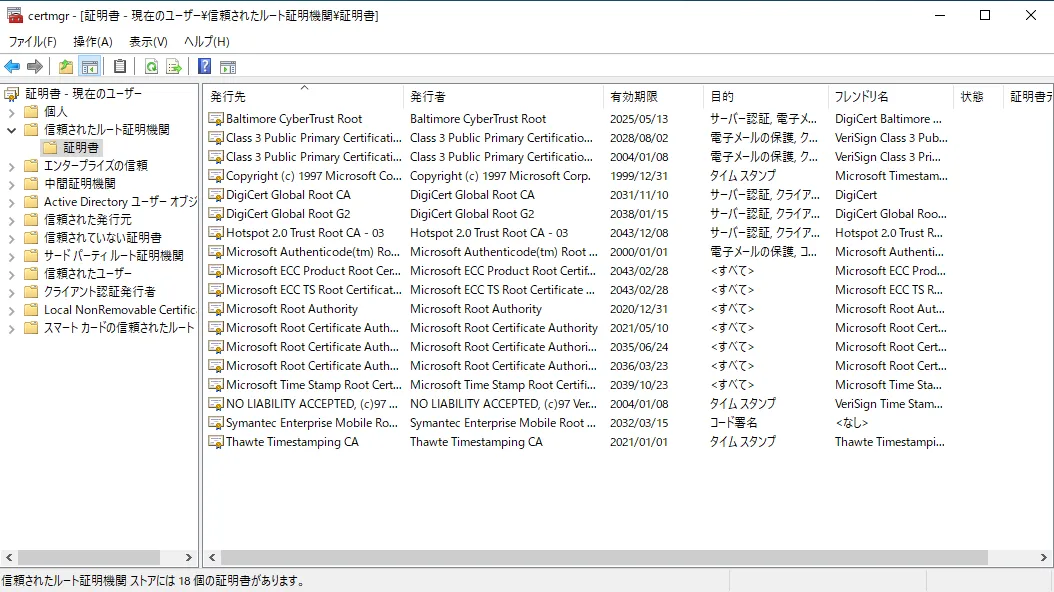Click the certificate list scroll-right arrow
This screenshot has height=592, width=1054.
point(1043,558)
